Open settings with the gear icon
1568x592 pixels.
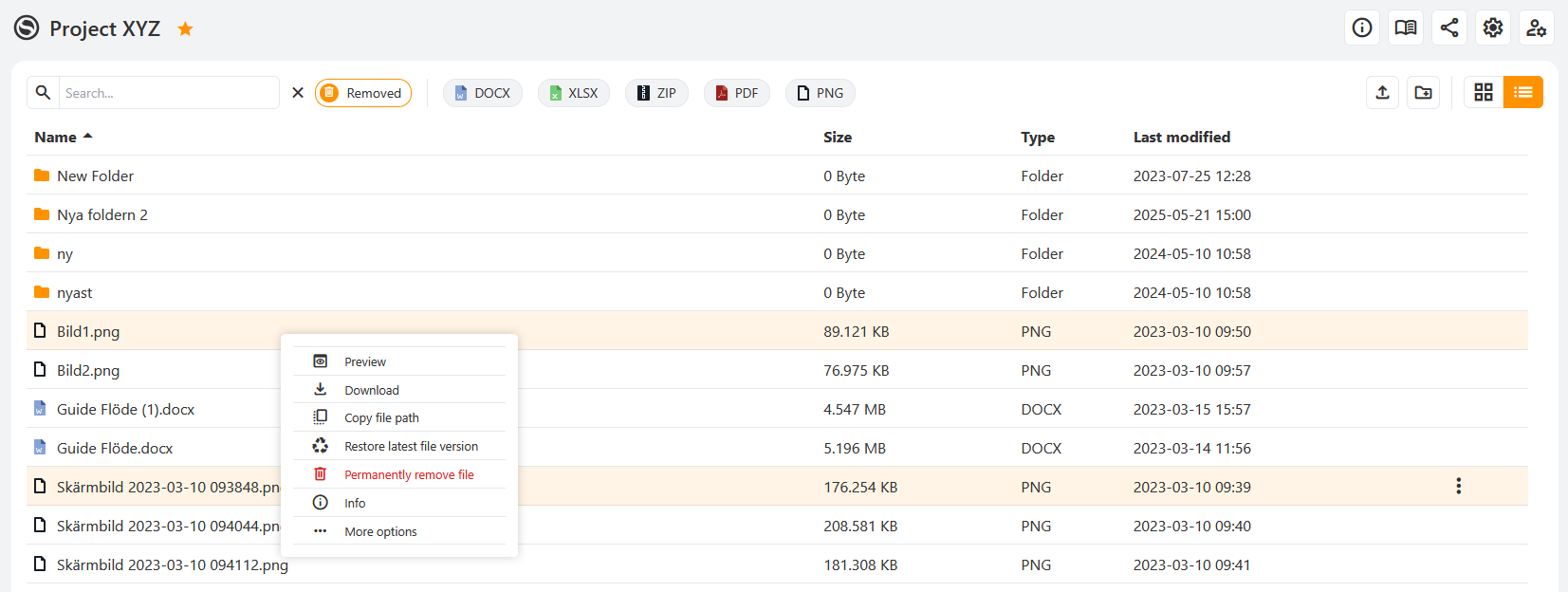coord(1493,28)
